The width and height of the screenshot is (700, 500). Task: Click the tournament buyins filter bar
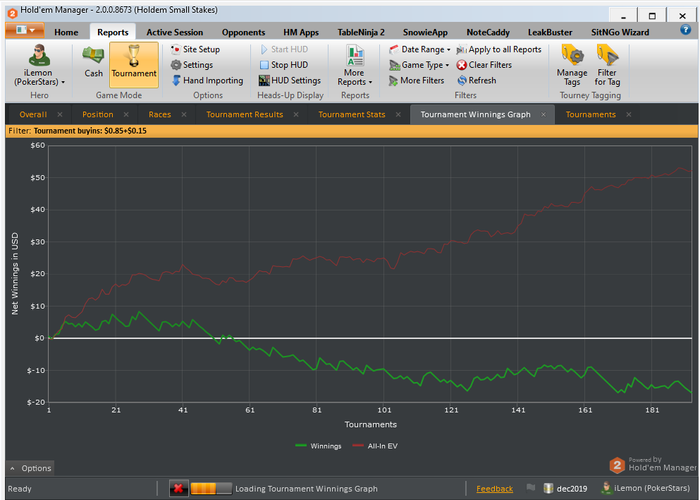coord(351,131)
